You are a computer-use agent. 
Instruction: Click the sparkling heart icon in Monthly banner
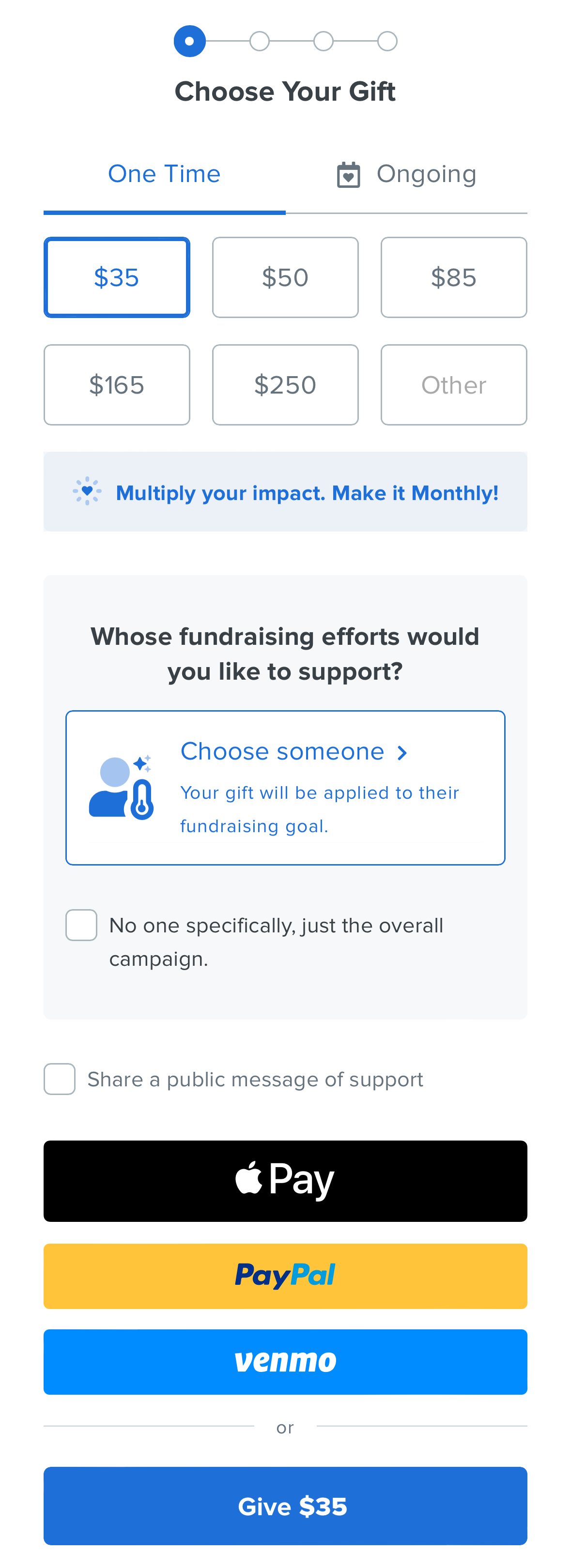point(87,491)
